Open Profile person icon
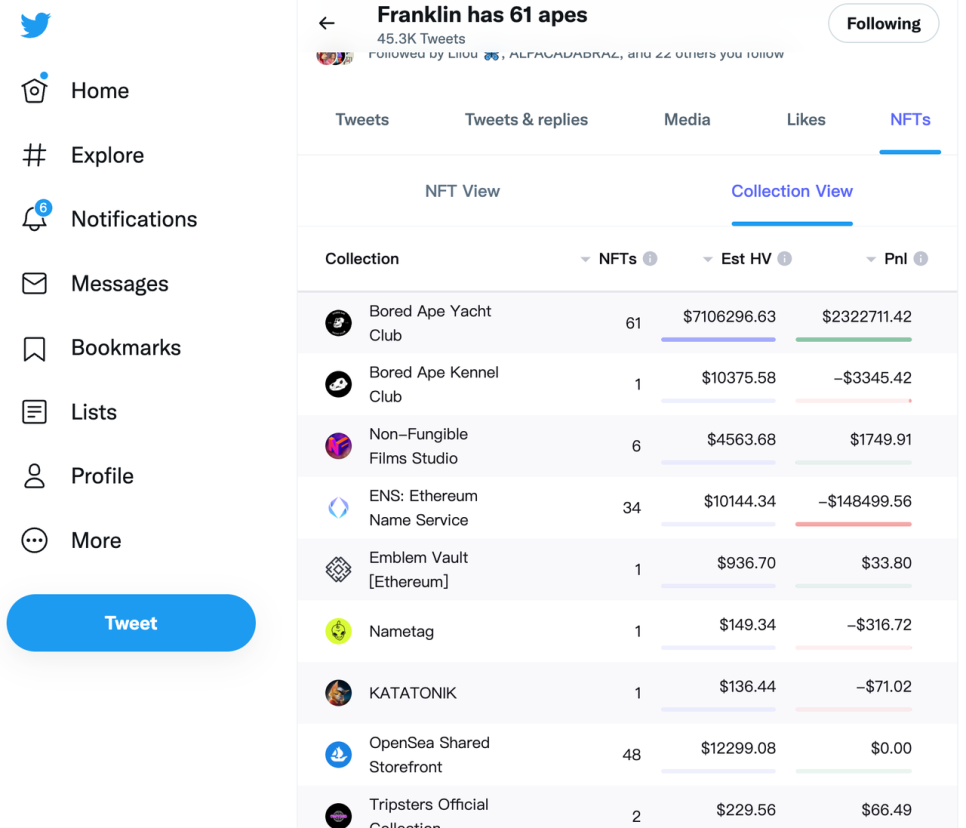Screen dimensions: 966x828 [34, 476]
